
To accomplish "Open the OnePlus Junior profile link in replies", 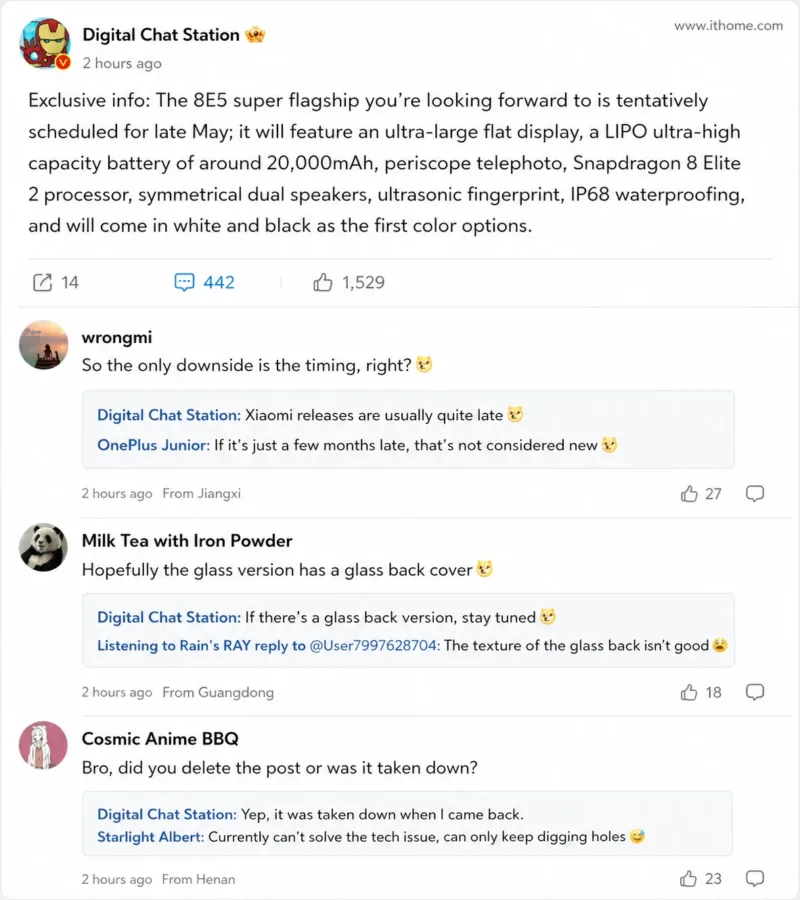I will pyautogui.click(x=153, y=445).
